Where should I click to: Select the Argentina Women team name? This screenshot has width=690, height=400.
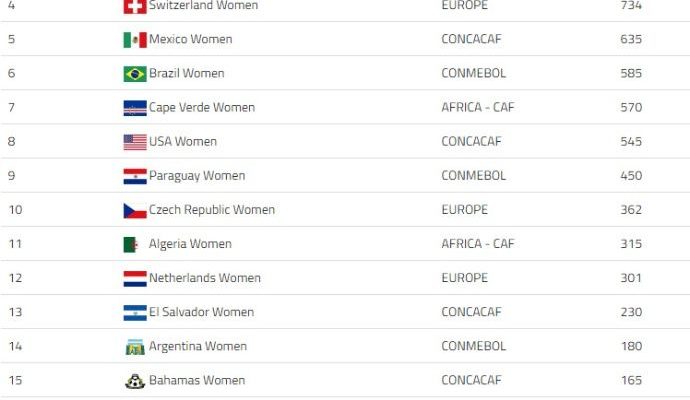[x=198, y=346]
